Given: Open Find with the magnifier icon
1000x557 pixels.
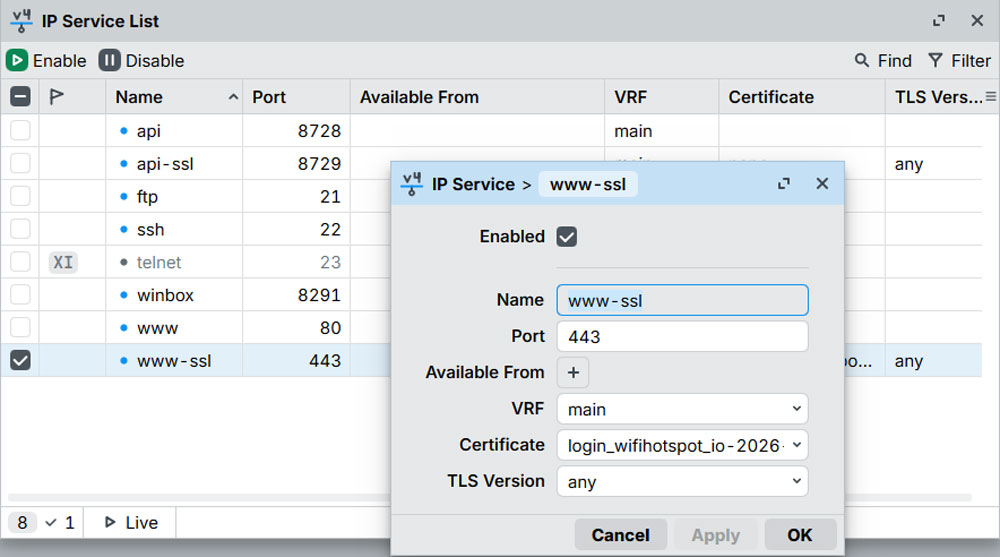Looking at the screenshot, I should click(862, 61).
